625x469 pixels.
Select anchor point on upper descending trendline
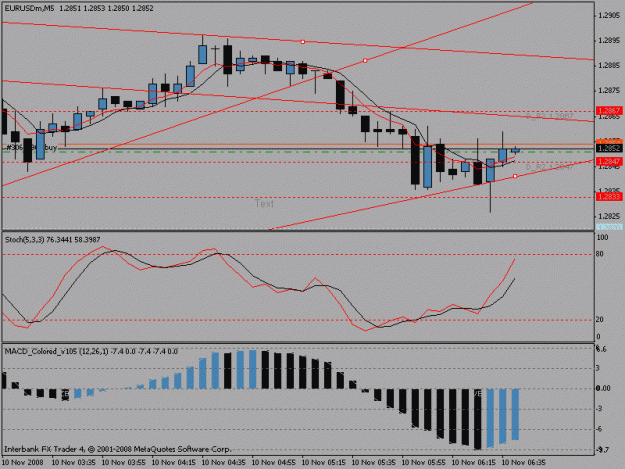303,42
